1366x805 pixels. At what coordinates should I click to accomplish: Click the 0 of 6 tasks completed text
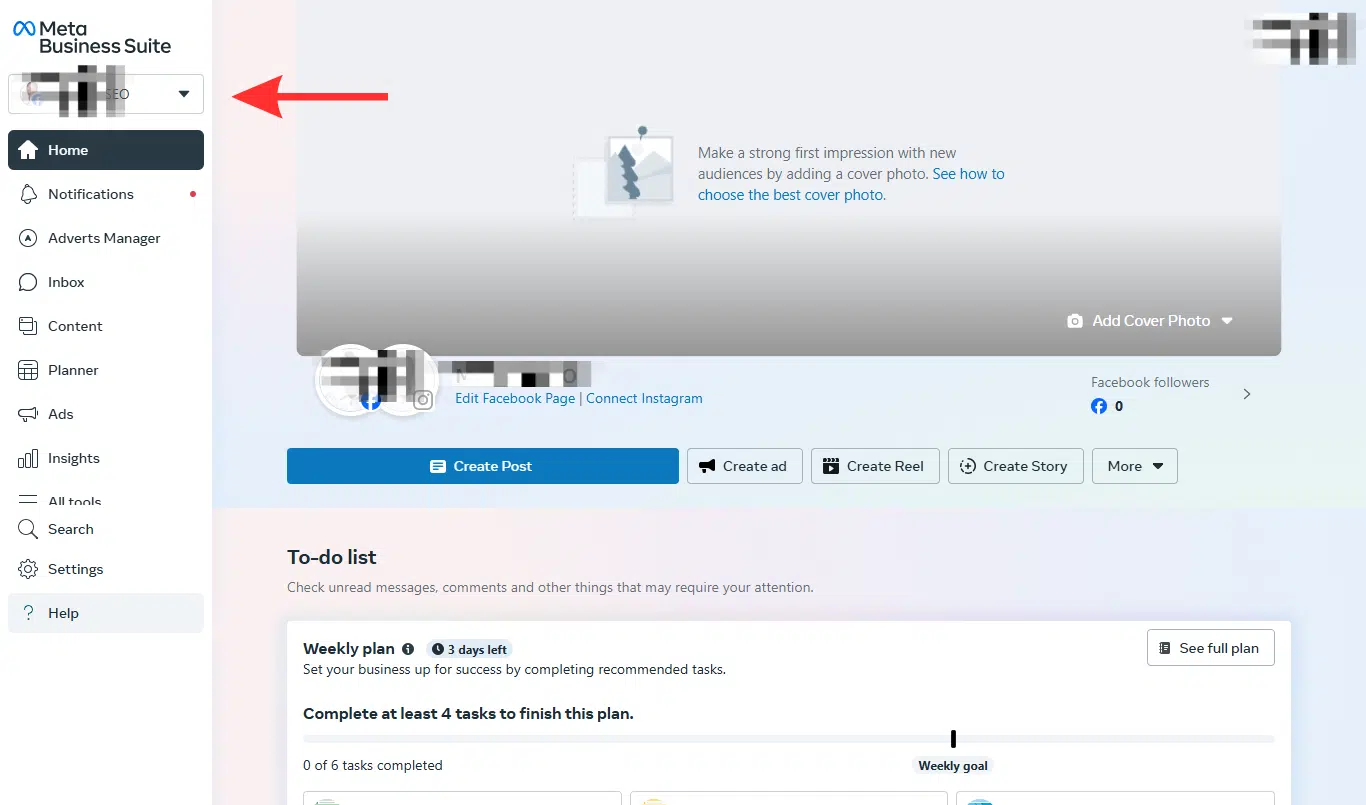click(x=373, y=765)
